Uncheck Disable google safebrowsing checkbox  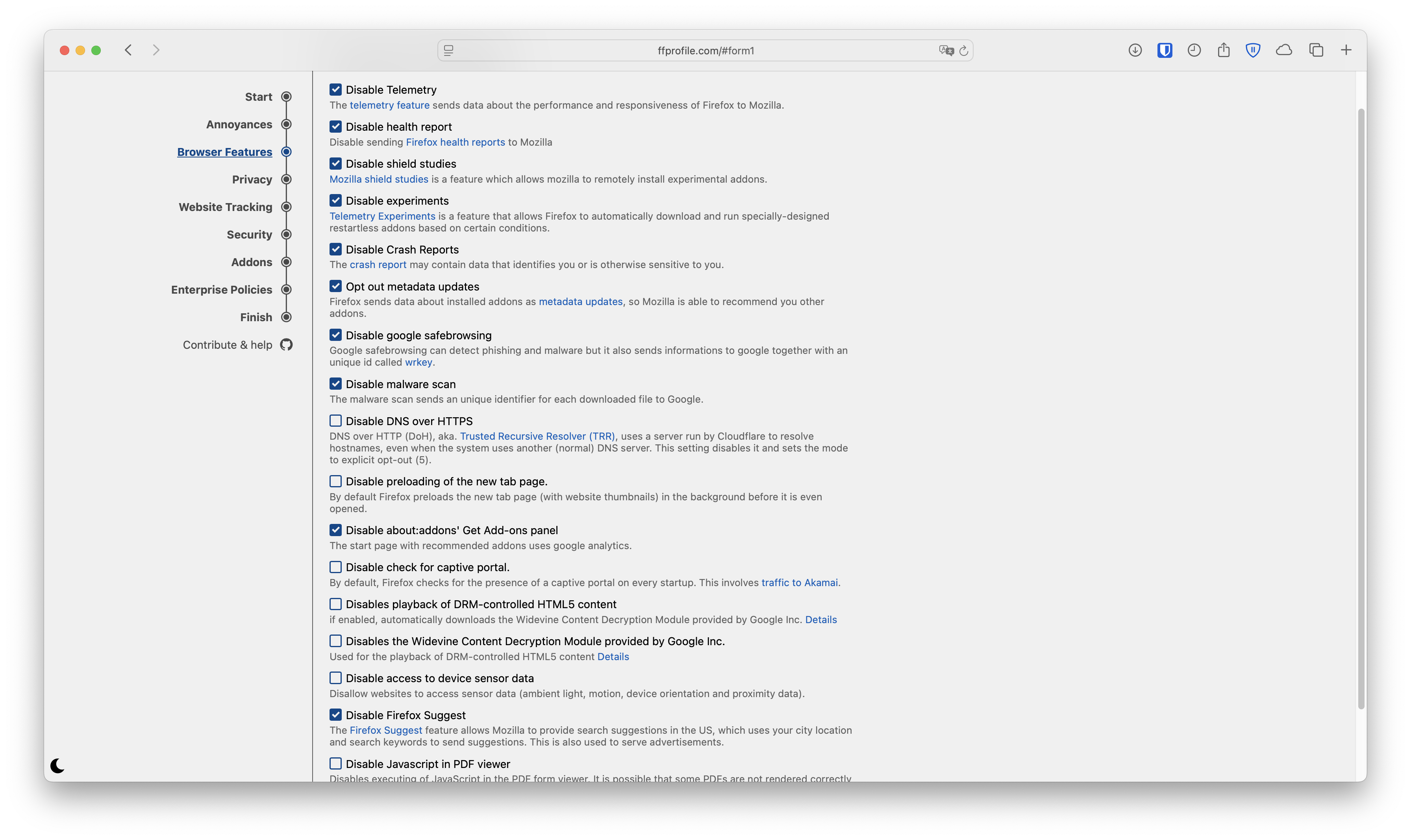(336, 335)
